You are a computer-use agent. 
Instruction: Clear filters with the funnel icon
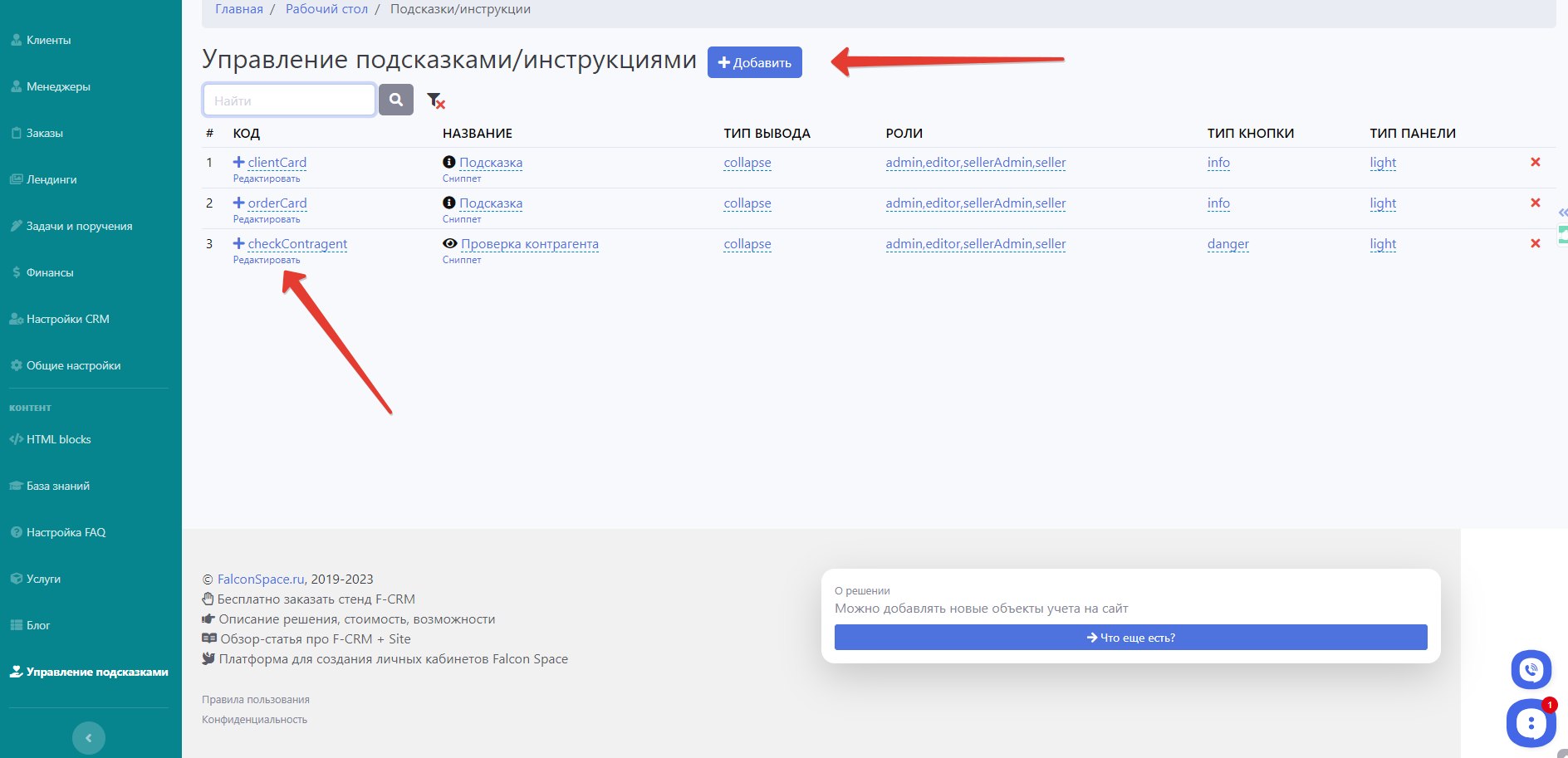(435, 100)
